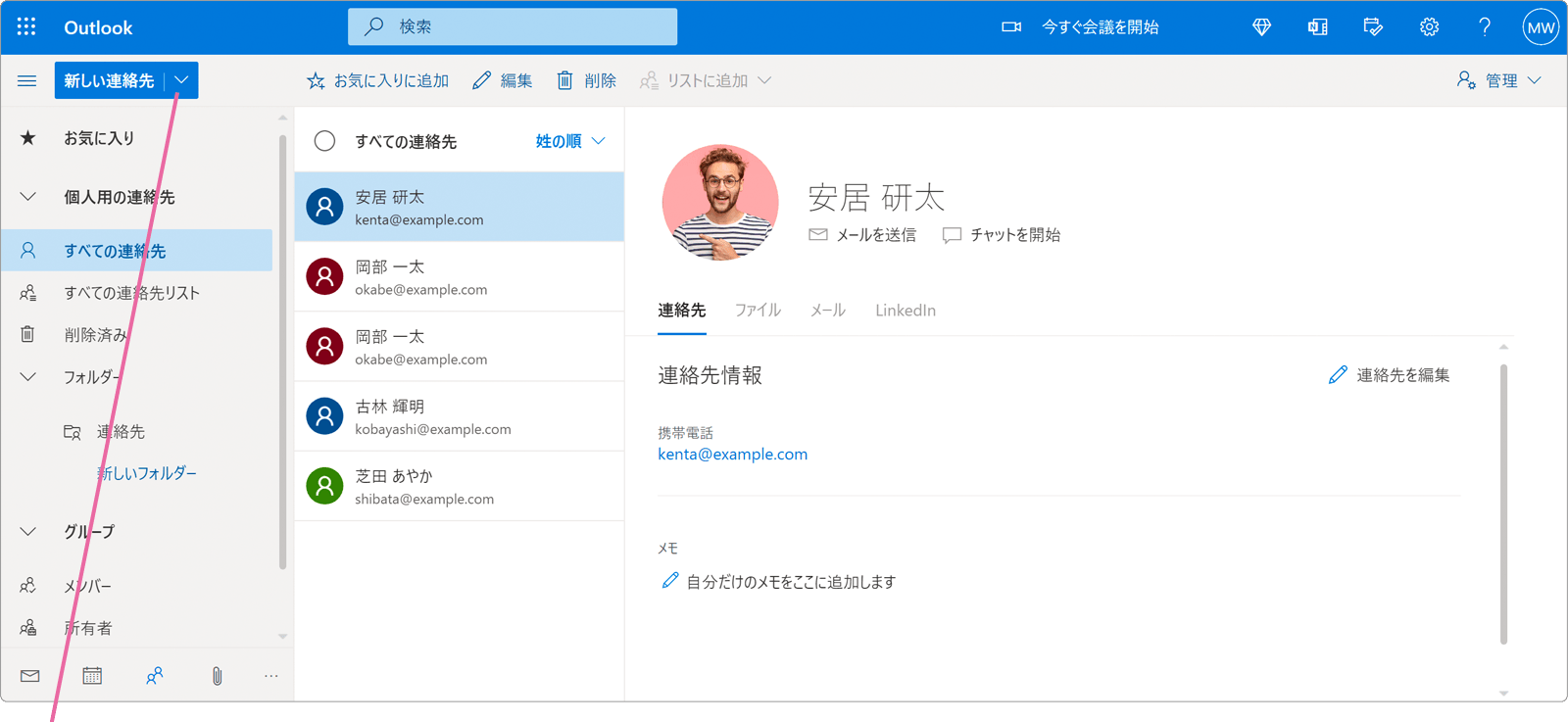Click the contact details vertical scrollbar

click(1503, 505)
